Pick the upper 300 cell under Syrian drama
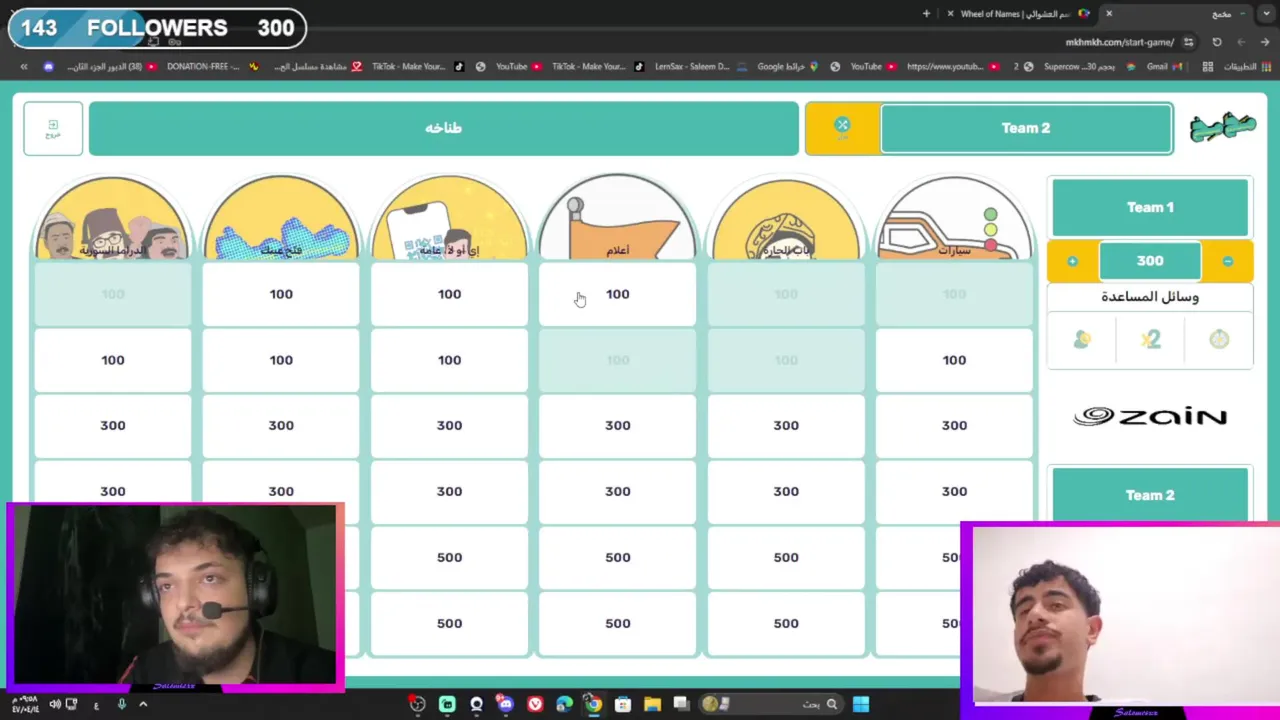The height and width of the screenshot is (720, 1280). tap(112, 426)
